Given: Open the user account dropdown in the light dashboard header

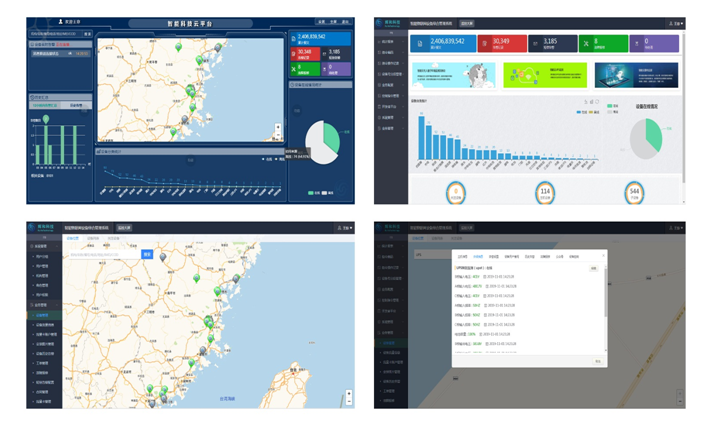Looking at the screenshot, I should [x=676, y=22].
